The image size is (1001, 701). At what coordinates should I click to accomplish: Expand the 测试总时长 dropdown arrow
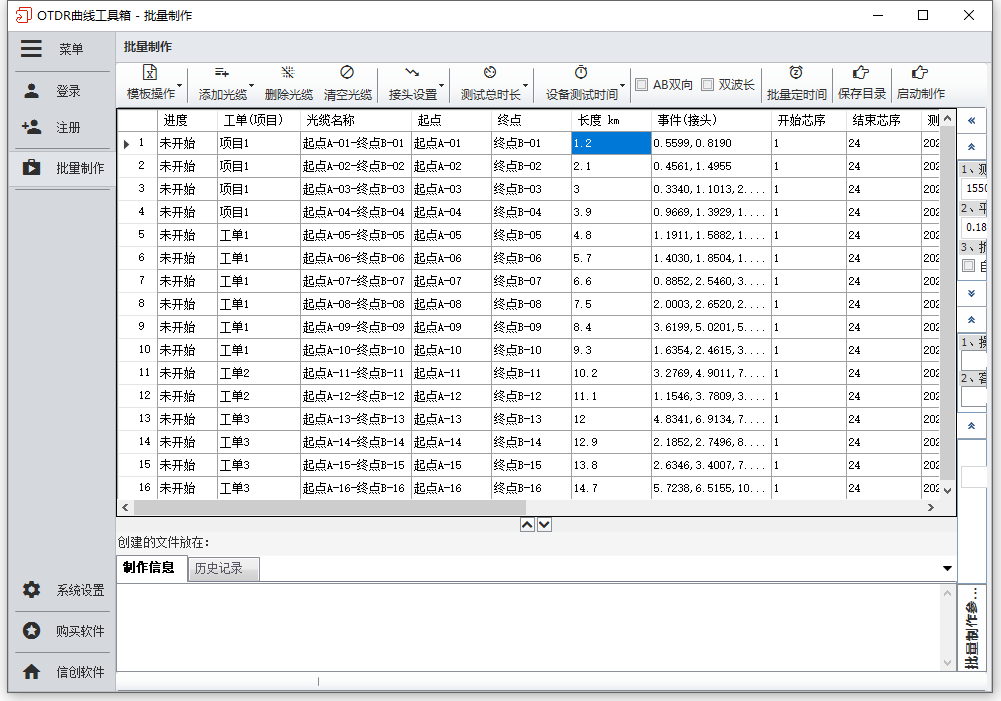526,85
